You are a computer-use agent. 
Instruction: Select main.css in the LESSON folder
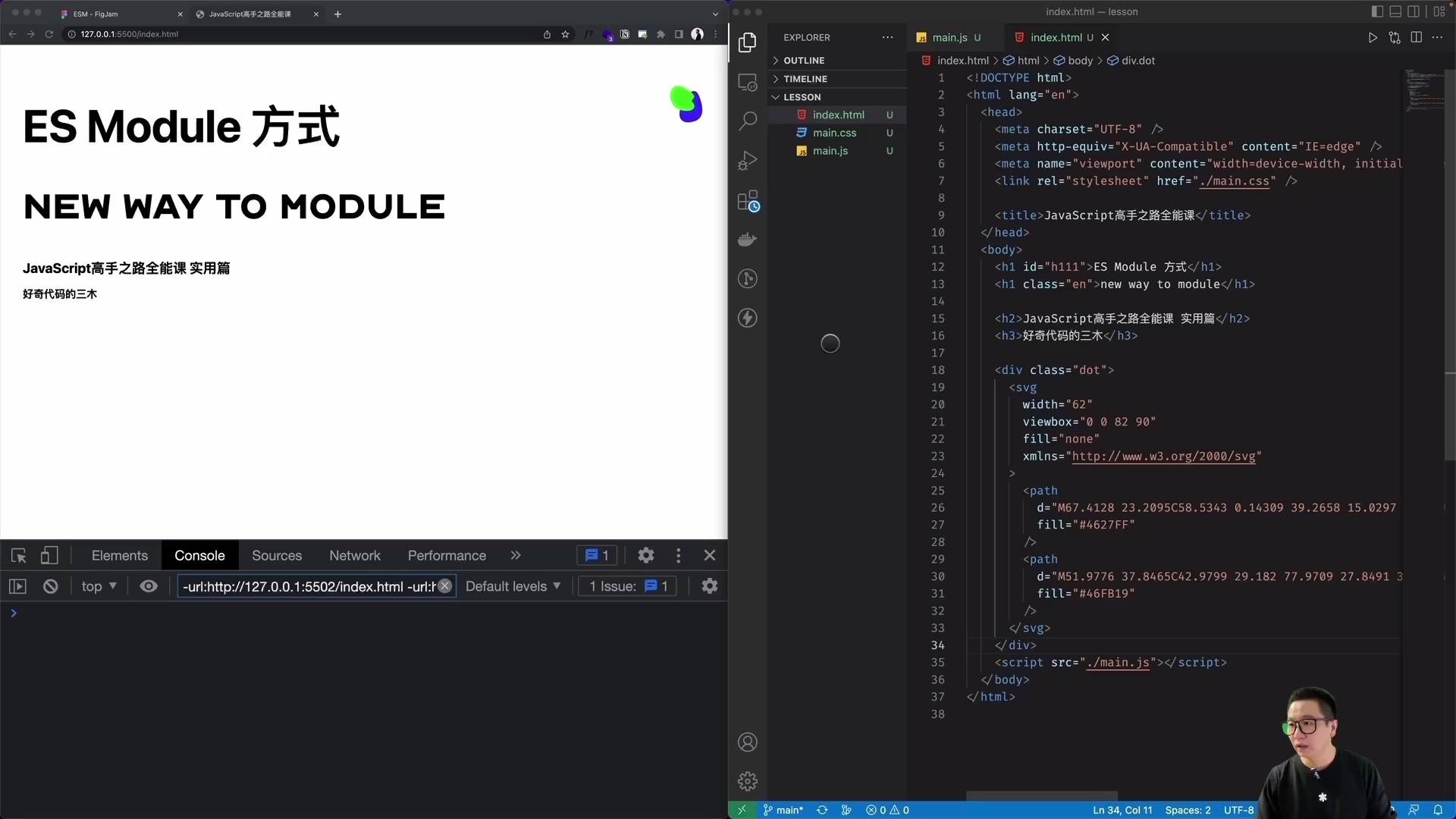(x=835, y=132)
